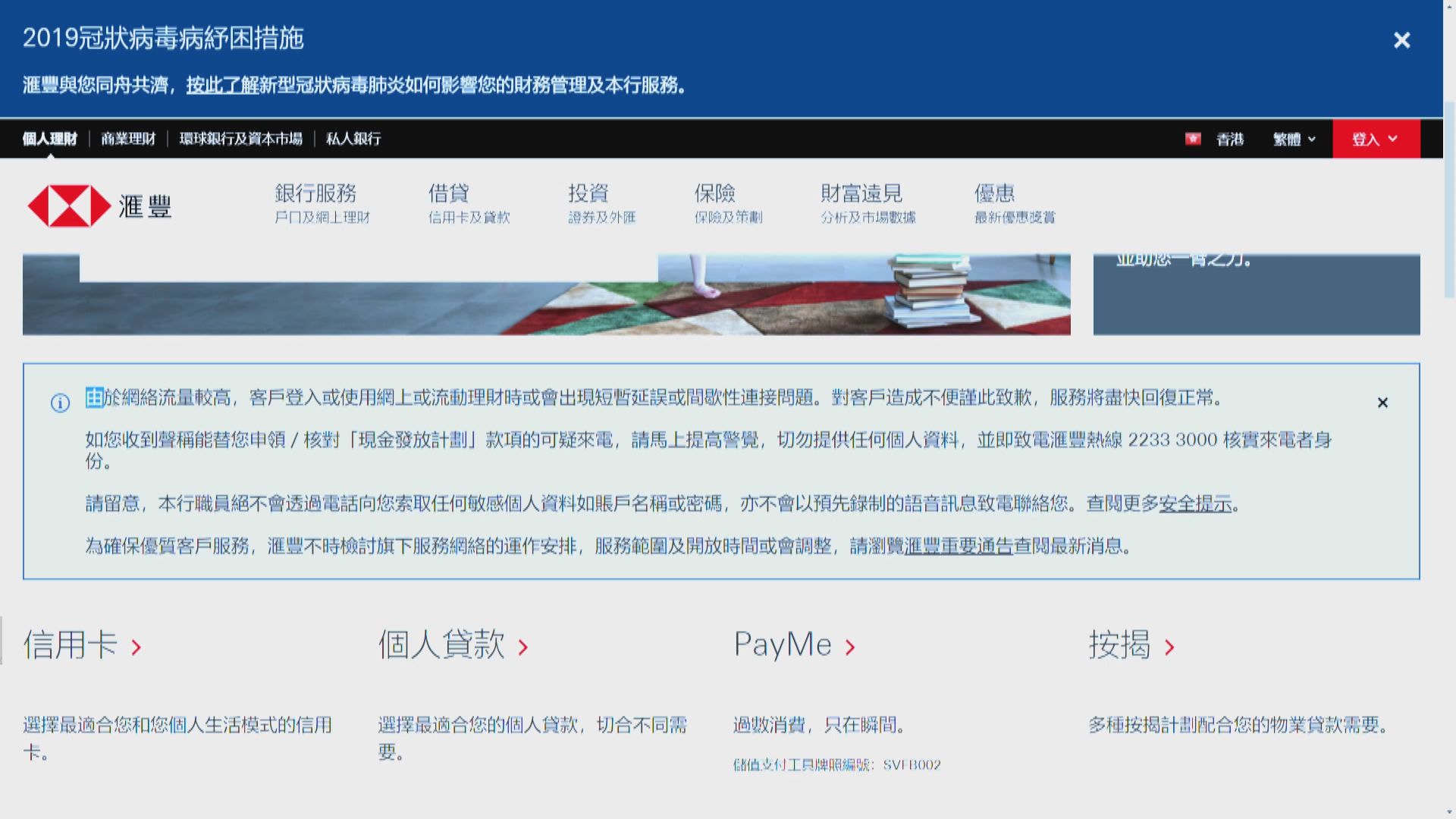Click the red arrow beside 個人貸款

point(522,648)
